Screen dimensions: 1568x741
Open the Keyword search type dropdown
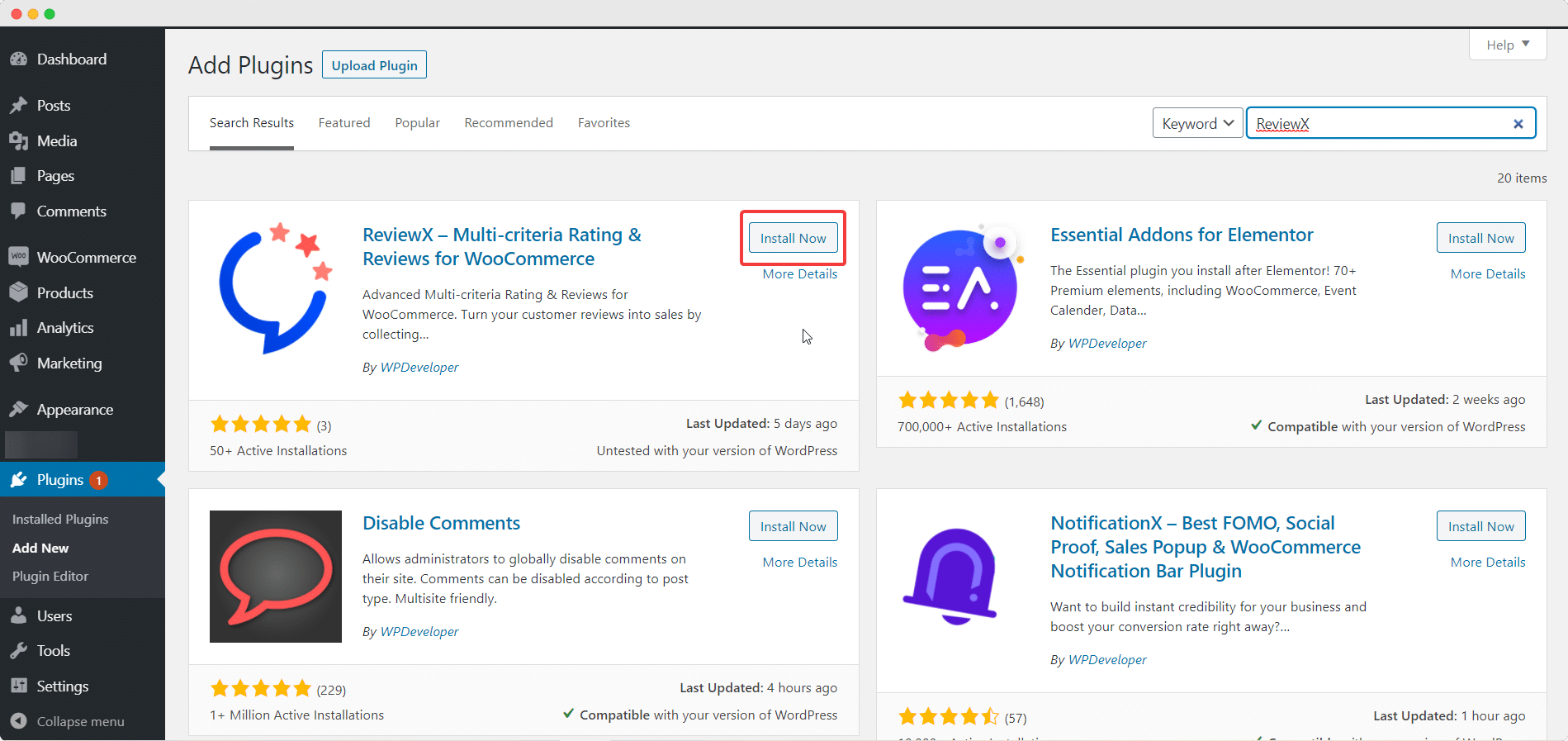click(x=1197, y=123)
